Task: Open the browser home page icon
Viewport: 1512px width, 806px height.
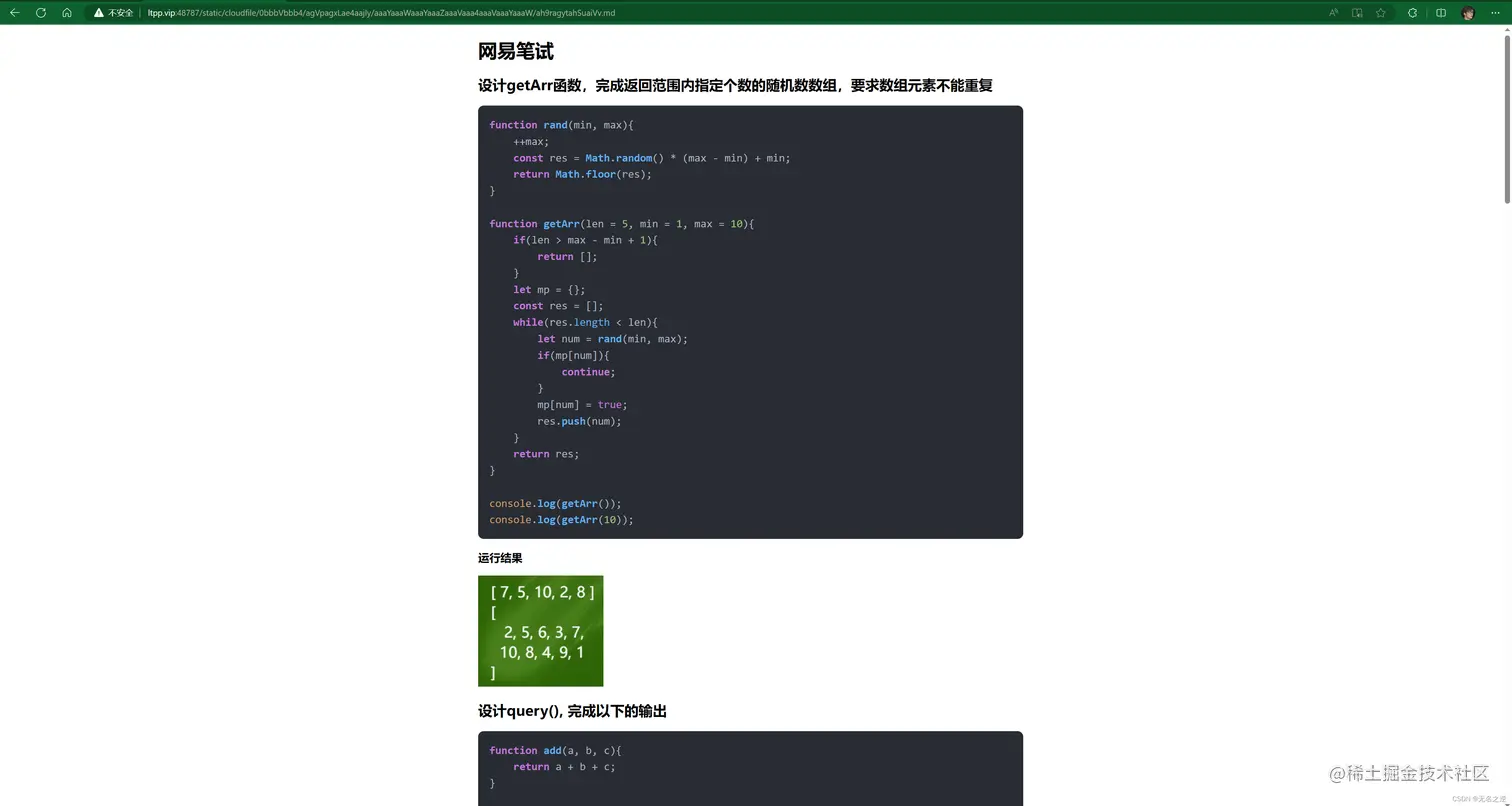Action: pos(66,13)
